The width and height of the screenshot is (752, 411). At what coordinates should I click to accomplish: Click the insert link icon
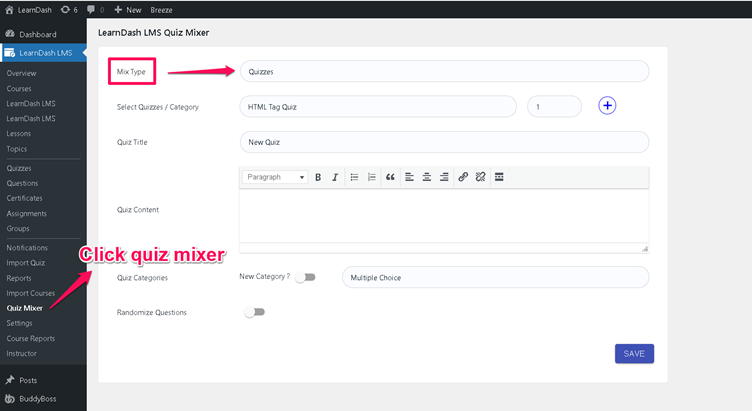pos(462,177)
